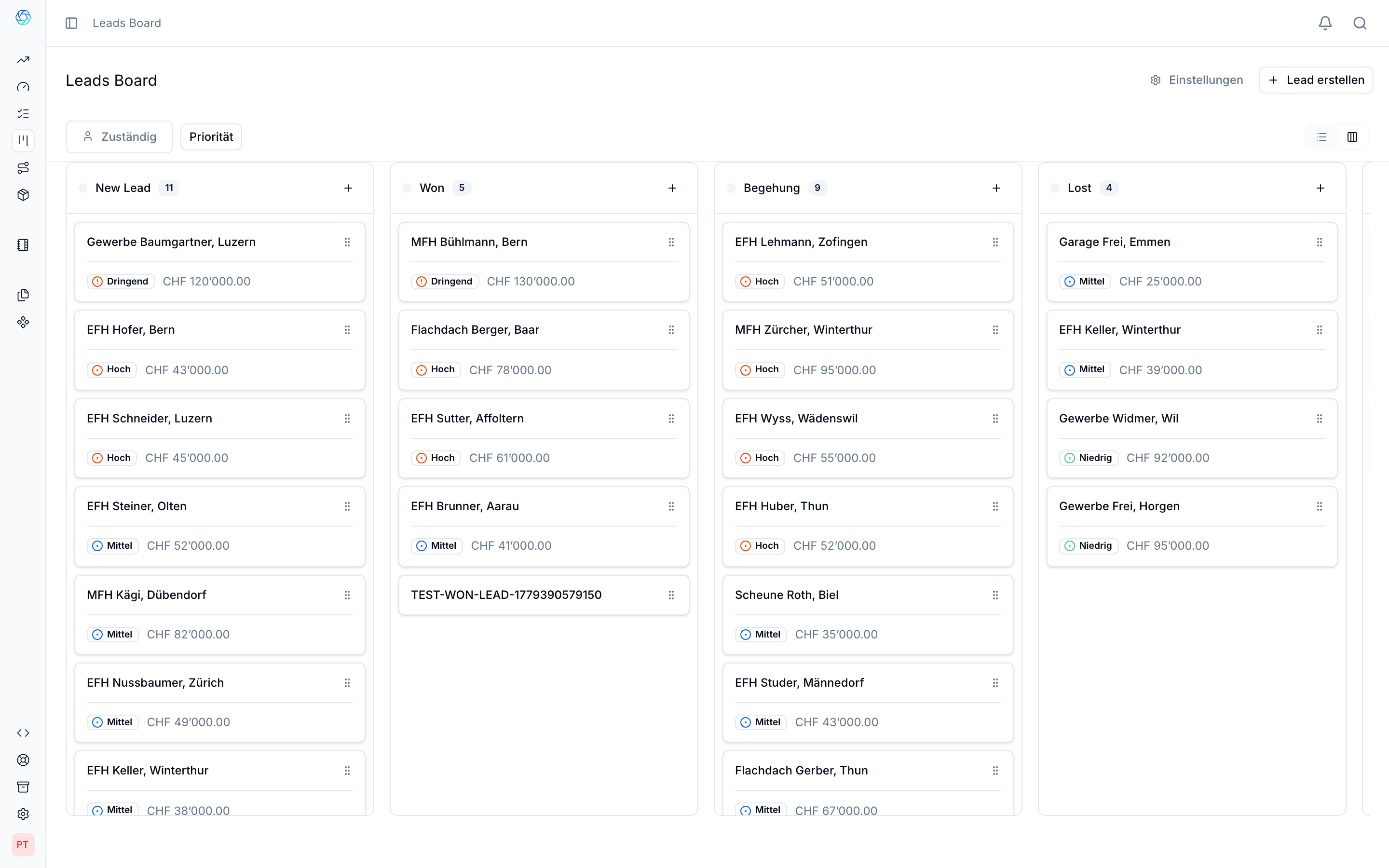This screenshot has height=868, width=1389.
Task: Open the MFH Kägi, Dübendorf card
Action: [x=220, y=615]
